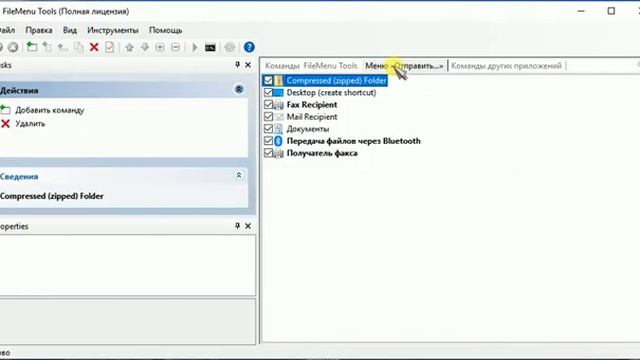Click the Collapse All minus toolbar icon
Viewport: 640px width, 360px height.
point(176,47)
